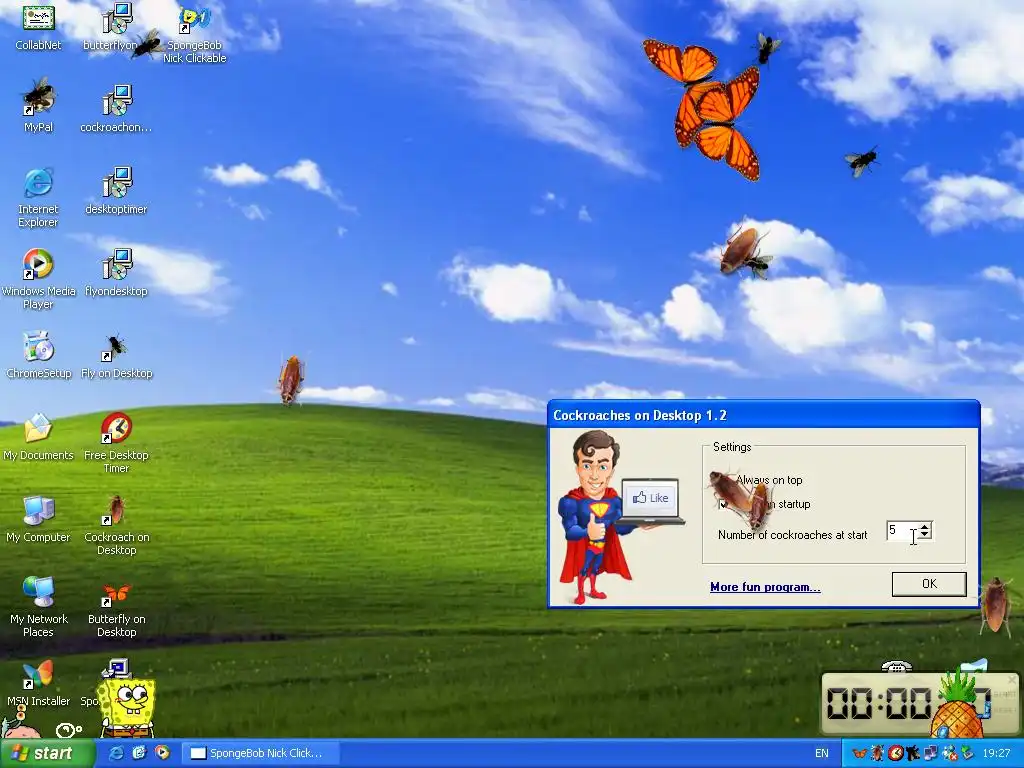Image resolution: width=1024 pixels, height=768 pixels.
Task: Click the network computers tray icon
Action: point(931,753)
